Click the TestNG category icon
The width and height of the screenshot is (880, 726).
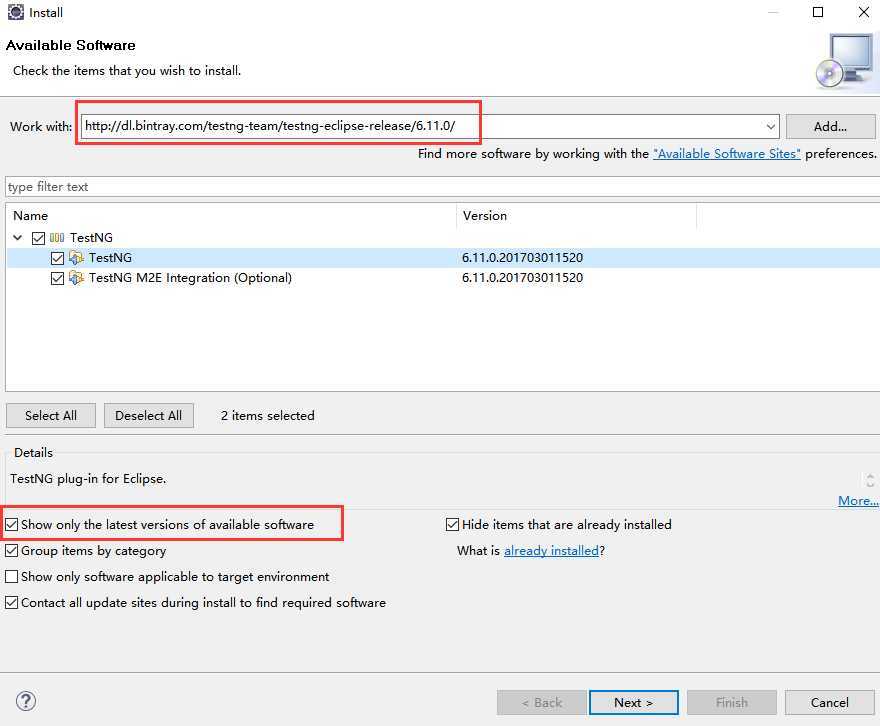pos(57,238)
